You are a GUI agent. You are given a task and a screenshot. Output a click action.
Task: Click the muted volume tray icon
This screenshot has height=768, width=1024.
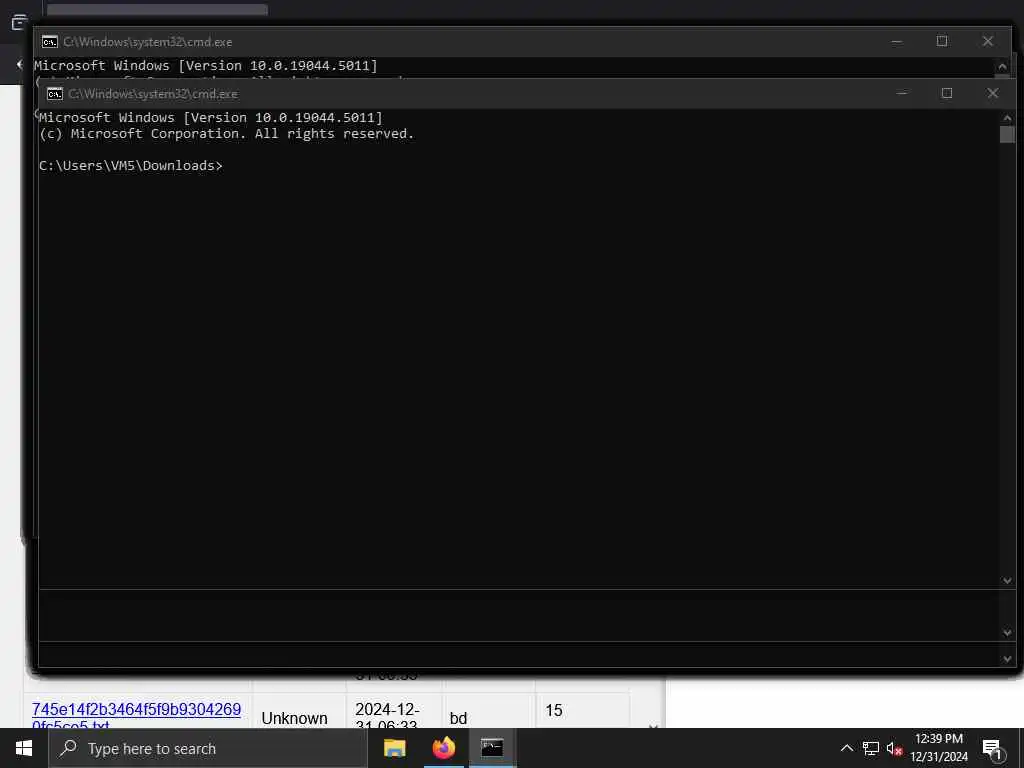[894, 748]
